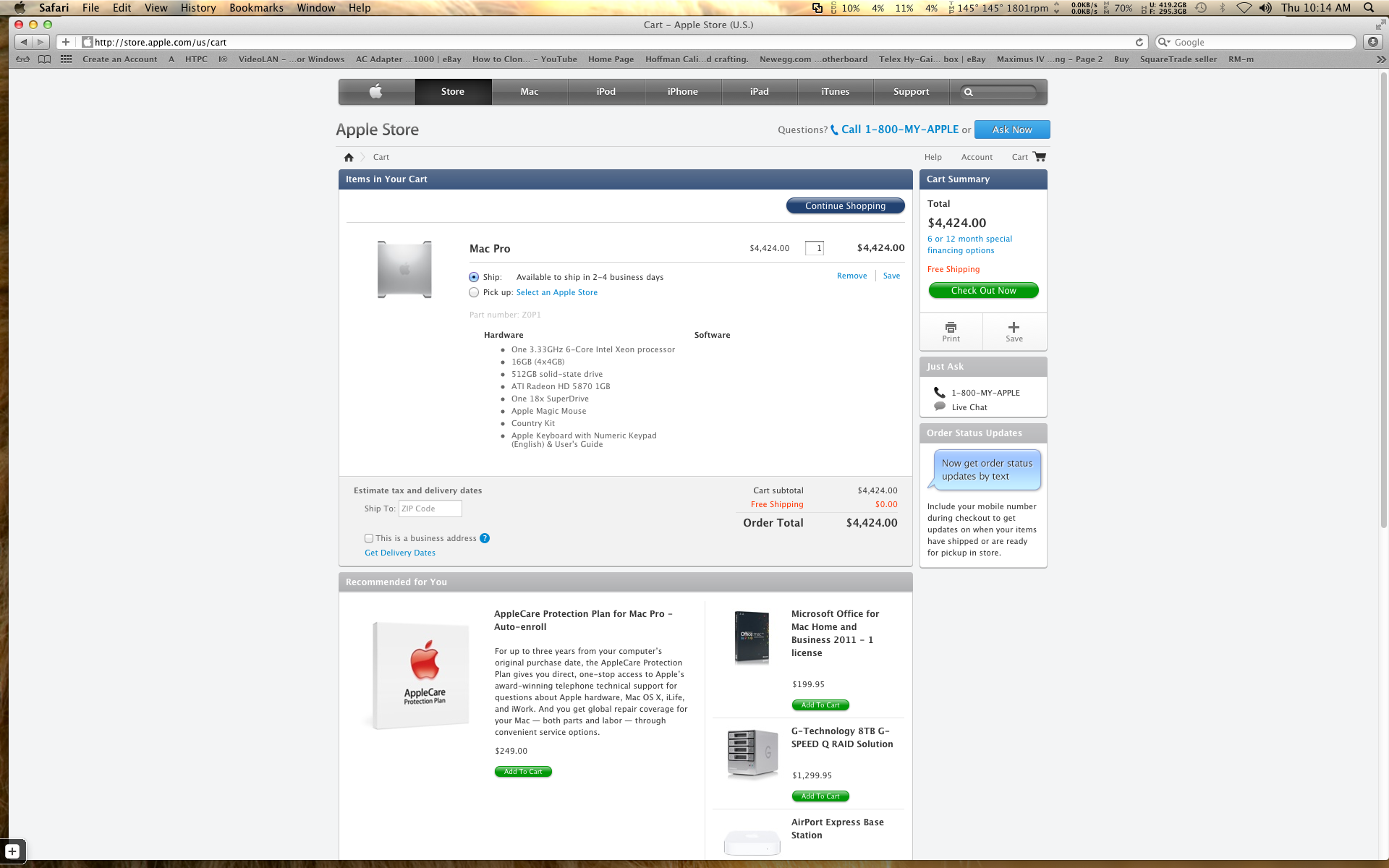This screenshot has height=868, width=1389.
Task: Open the Spotlight search magnifier
Action: tap(1369, 8)
